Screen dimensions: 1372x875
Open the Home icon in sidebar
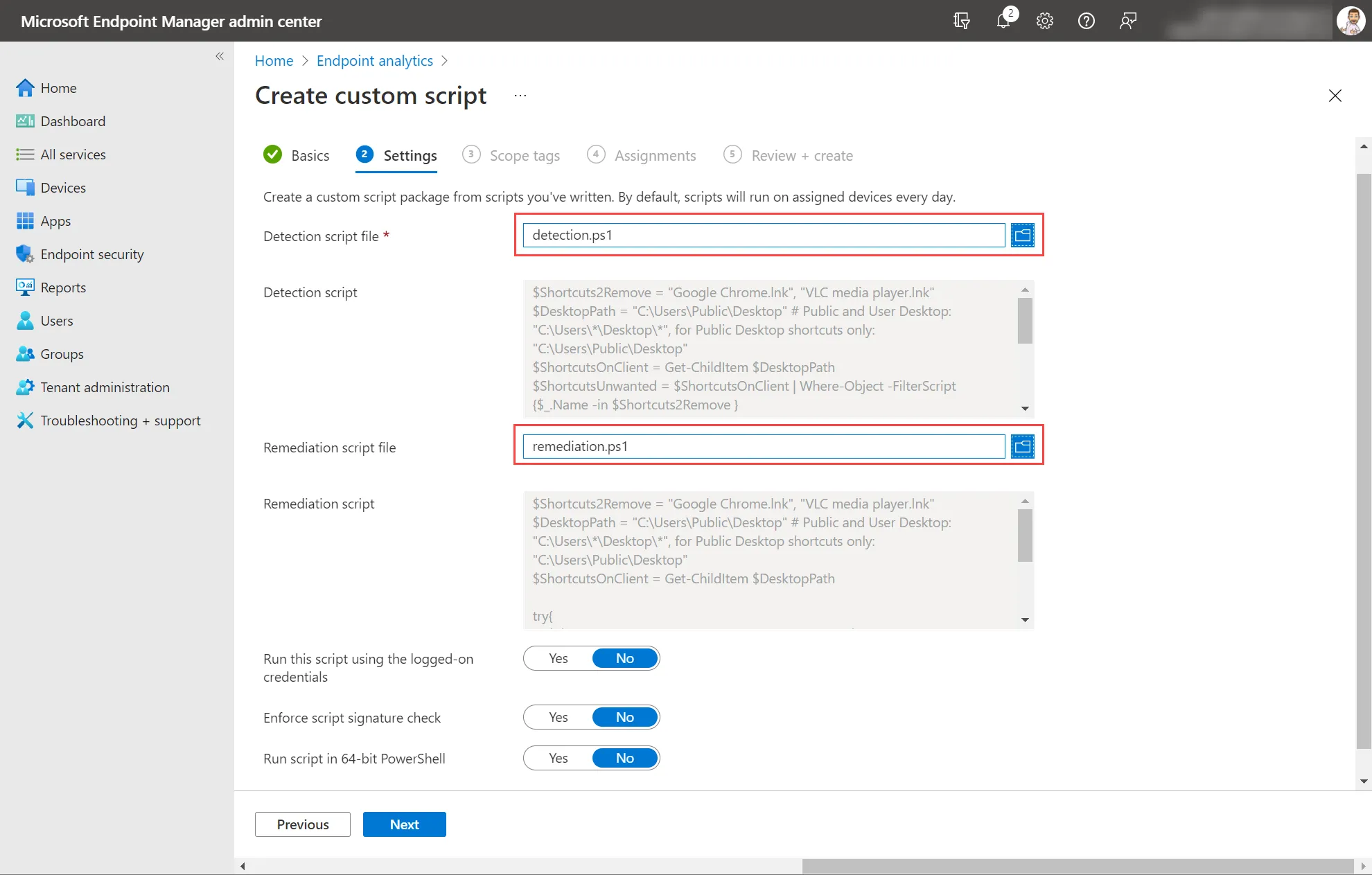pos(25,88)
